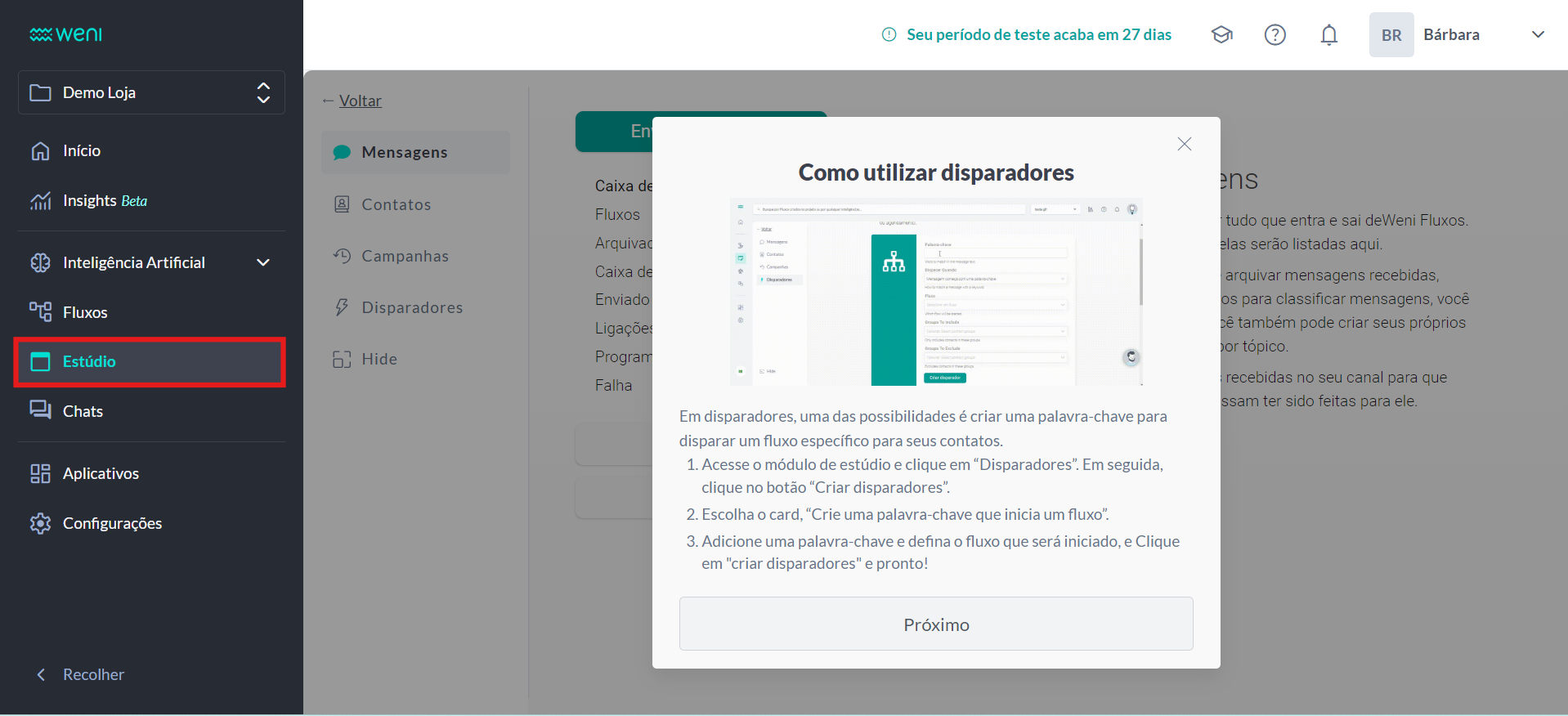Expand the Inteligência Artificial menu
1568x716 pixels.
(263, 262)
